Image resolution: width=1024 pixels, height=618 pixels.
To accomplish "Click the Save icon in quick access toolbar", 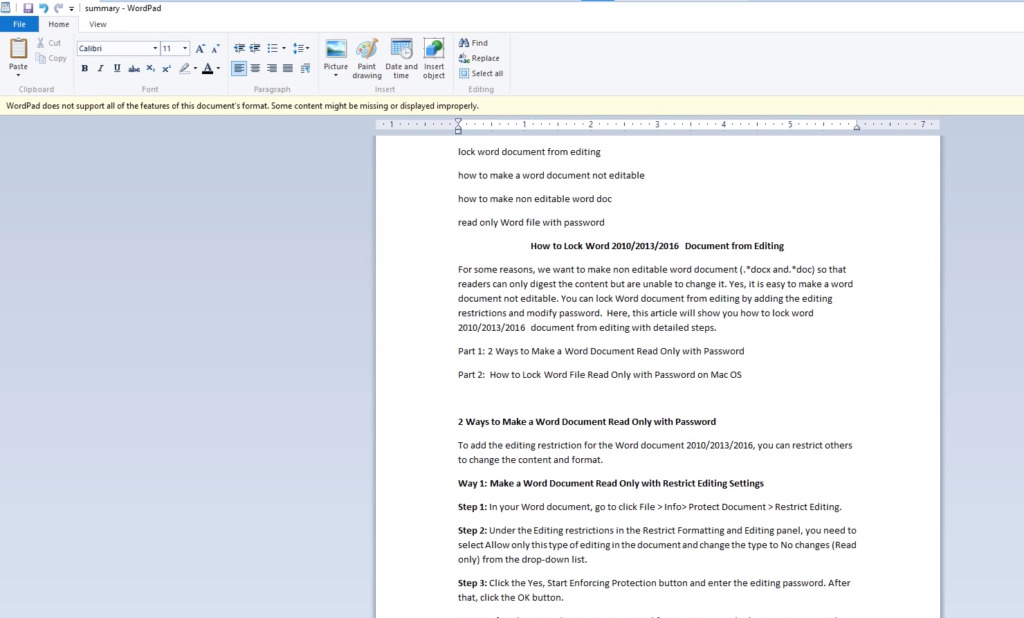I will tap(28, 8).
